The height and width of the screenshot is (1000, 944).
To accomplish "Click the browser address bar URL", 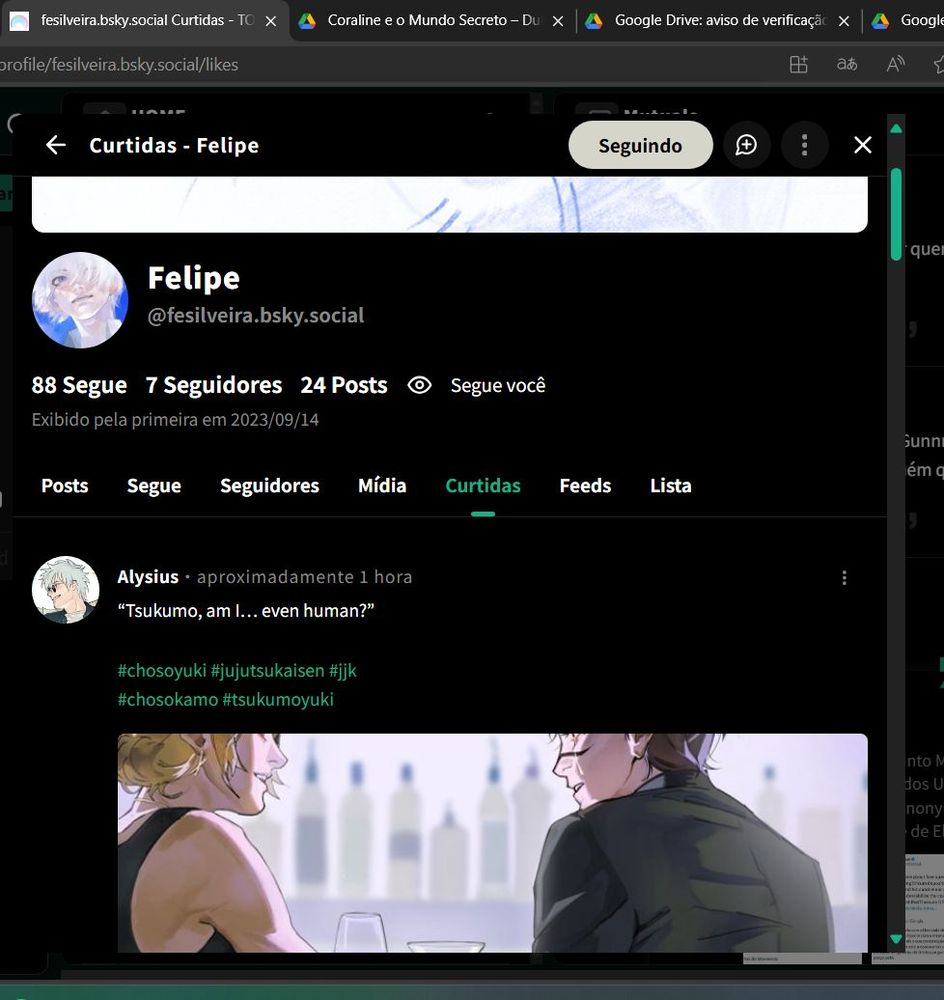I will (119, 64).
